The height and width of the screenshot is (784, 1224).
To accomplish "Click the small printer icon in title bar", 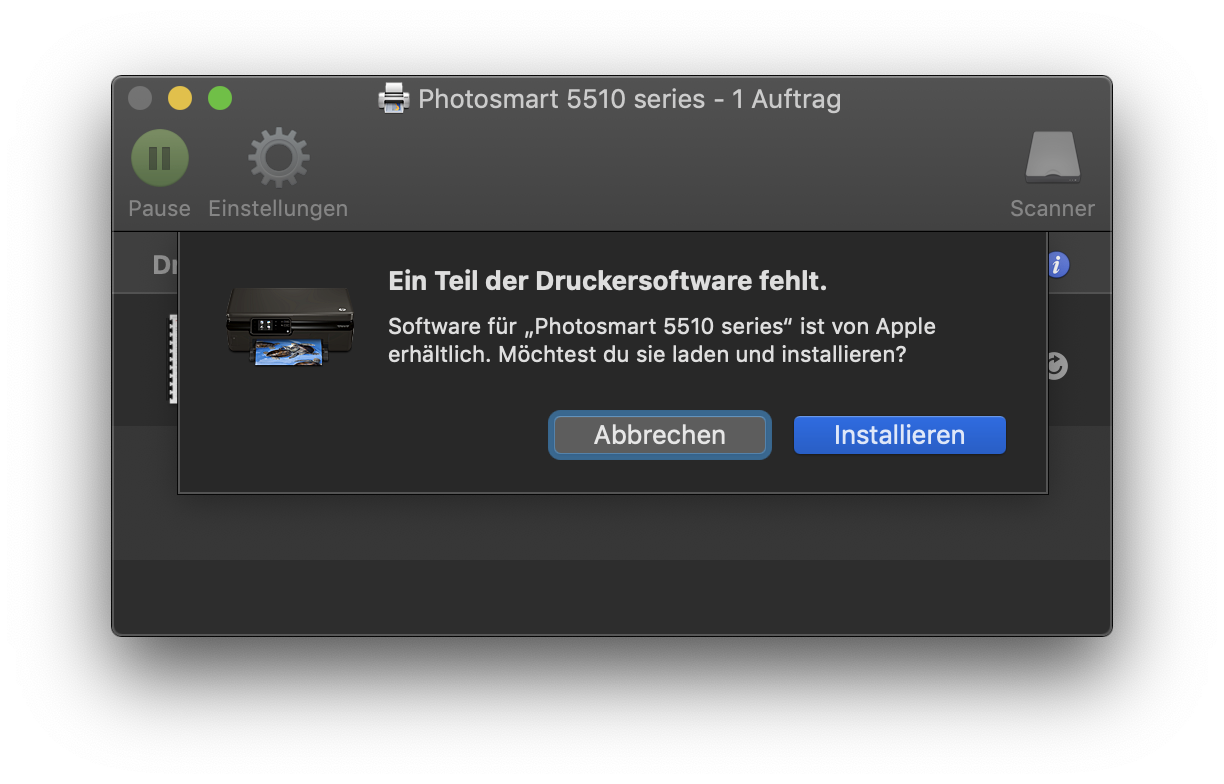I will pyautogui.click(x=394, y=98).
